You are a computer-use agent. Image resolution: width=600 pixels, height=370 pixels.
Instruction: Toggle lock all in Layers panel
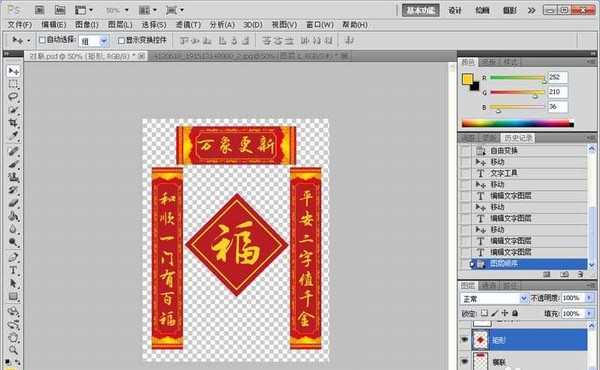515,313
